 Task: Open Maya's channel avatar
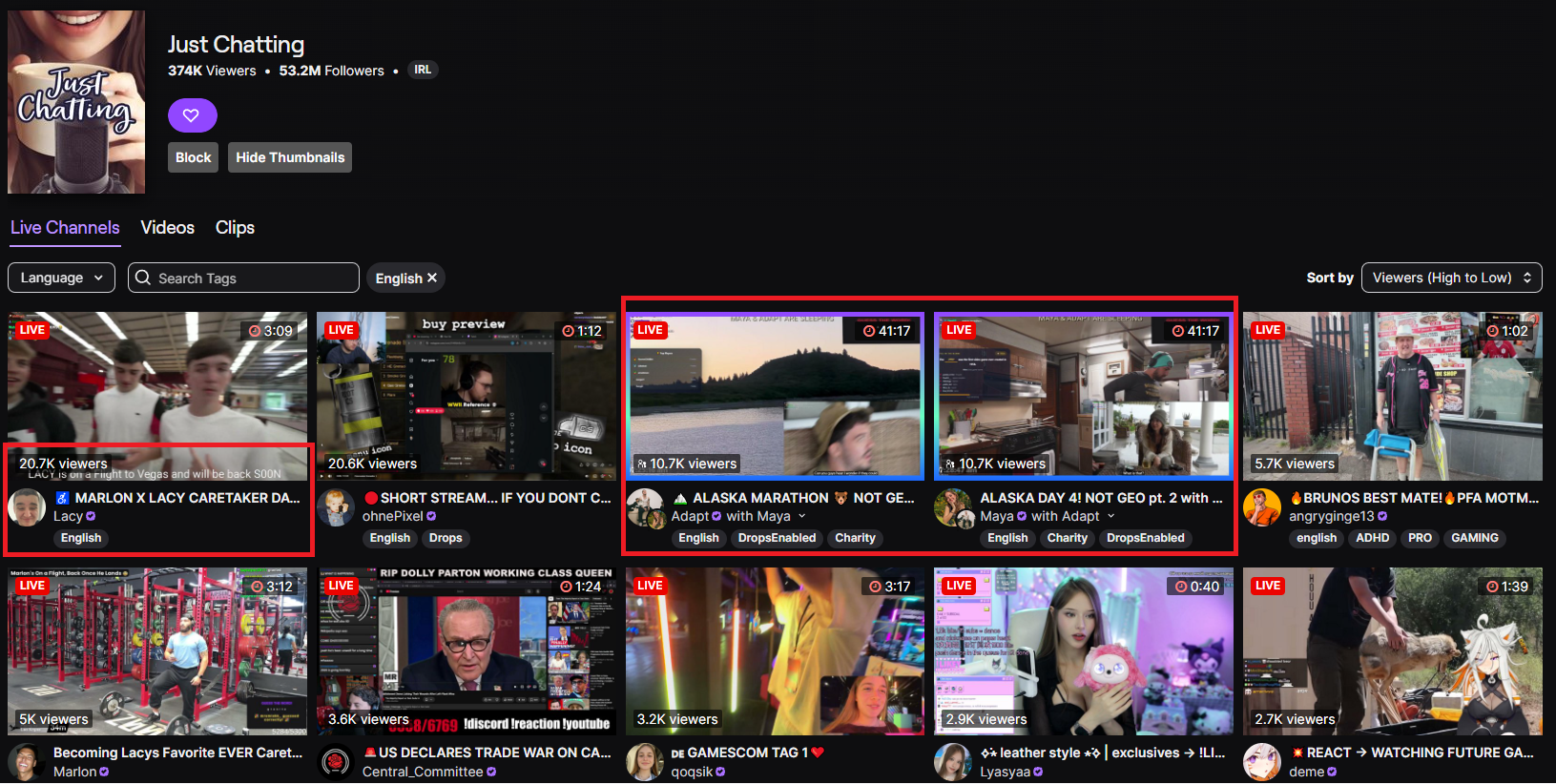pos(953,507)
